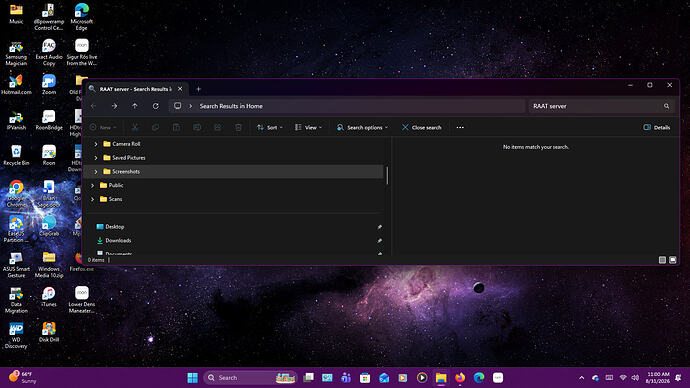The height and width of the screenshot is (388, 690).
Task: Add a new File Explorer tab
Action: (198, 89)
